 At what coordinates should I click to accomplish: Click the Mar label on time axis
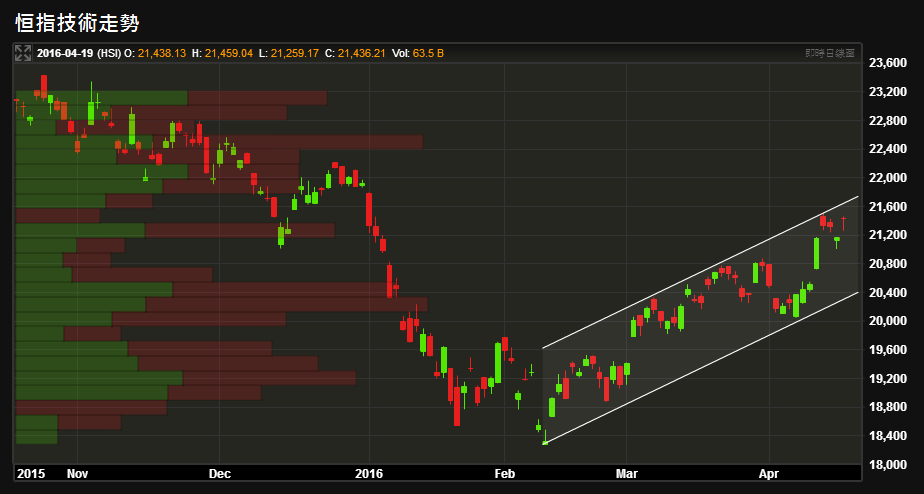[x=626, y=474]
